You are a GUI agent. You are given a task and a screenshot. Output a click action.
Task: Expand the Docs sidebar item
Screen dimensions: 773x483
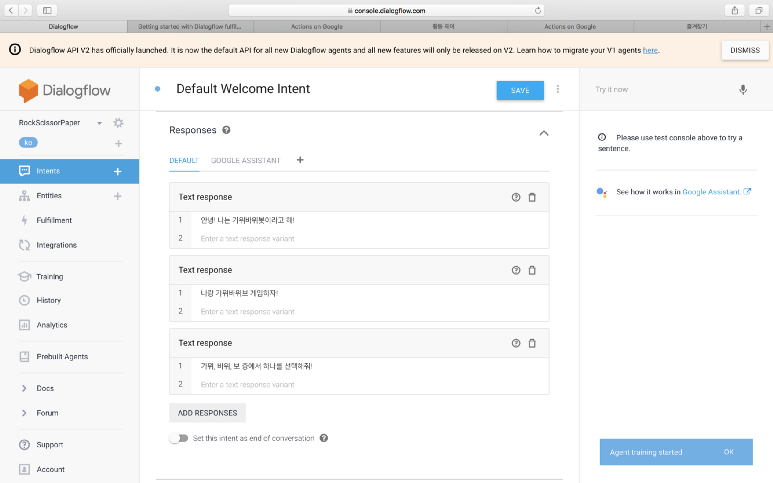(x=24, y=388)
